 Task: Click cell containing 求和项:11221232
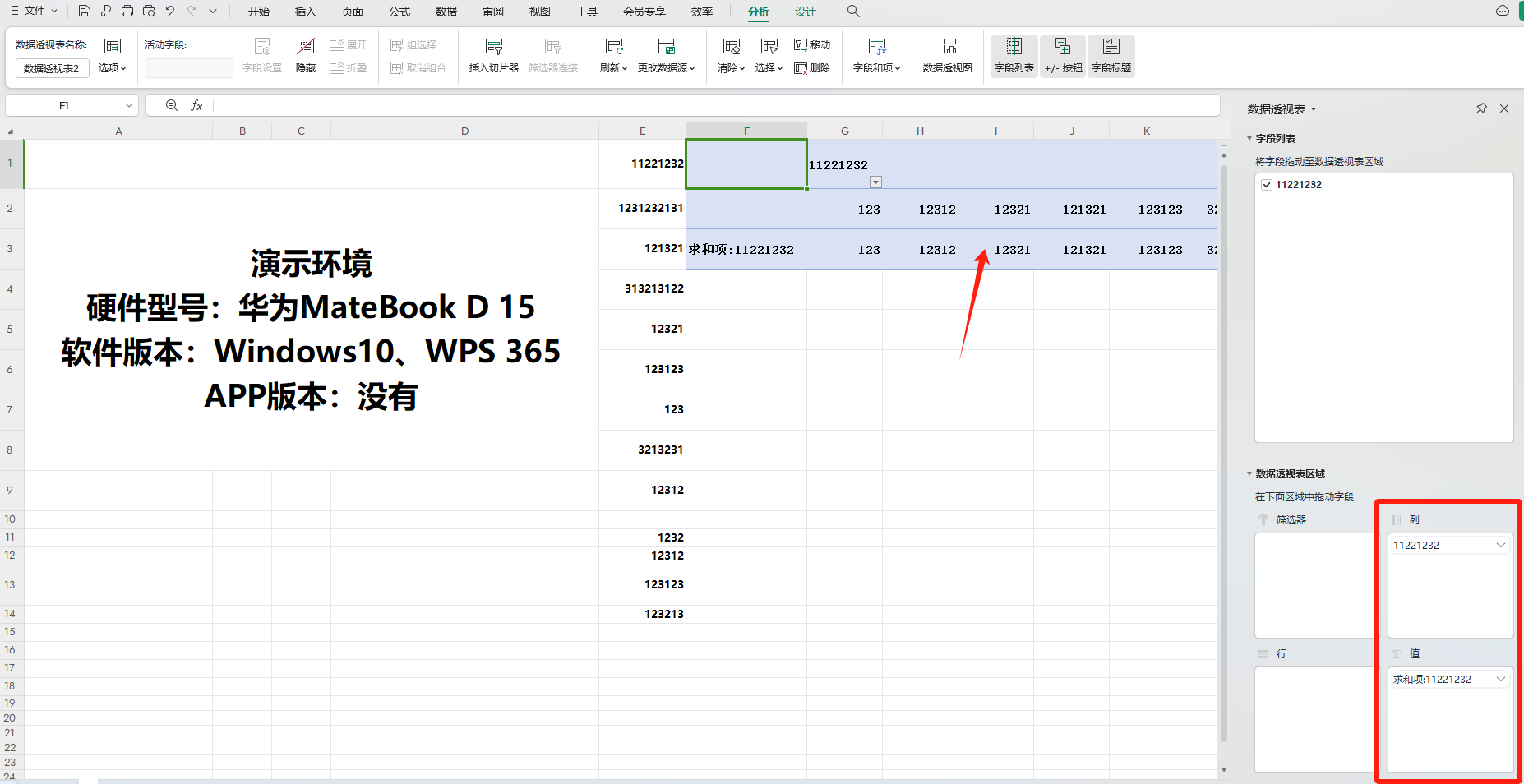coord(746,249)
